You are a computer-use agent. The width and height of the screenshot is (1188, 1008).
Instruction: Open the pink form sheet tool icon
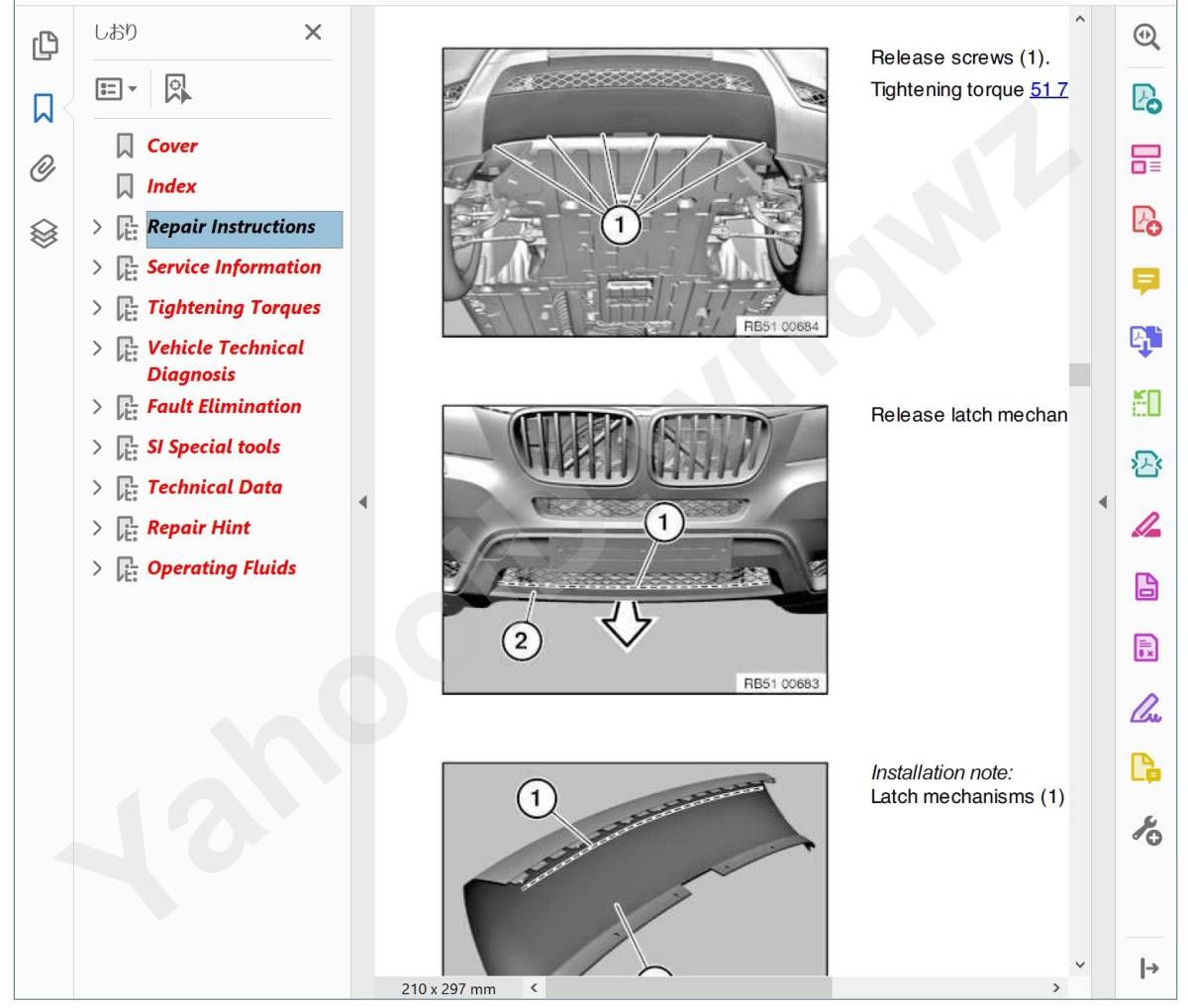coord(1146,648)
